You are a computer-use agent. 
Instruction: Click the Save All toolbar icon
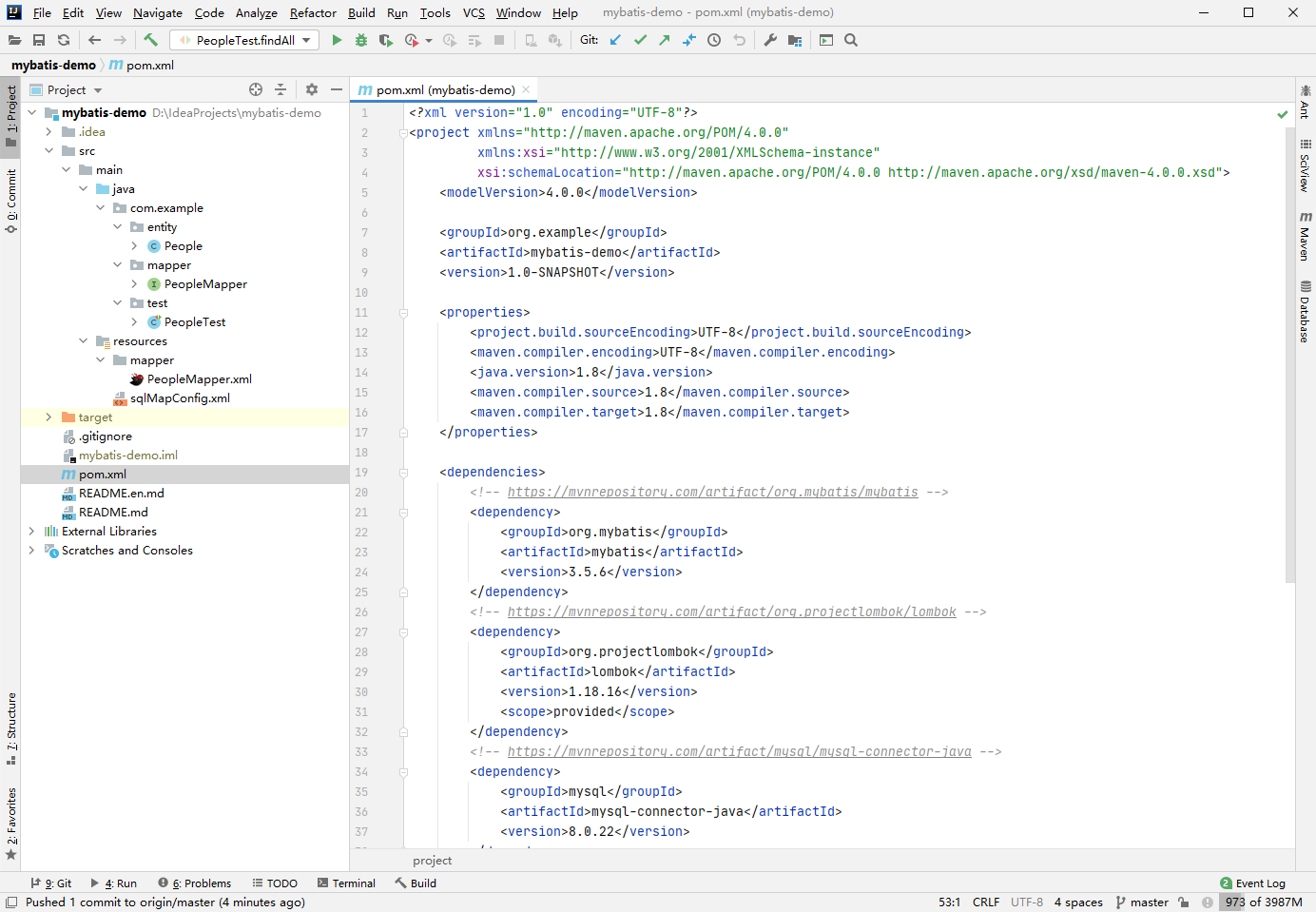tap(39, 40)
